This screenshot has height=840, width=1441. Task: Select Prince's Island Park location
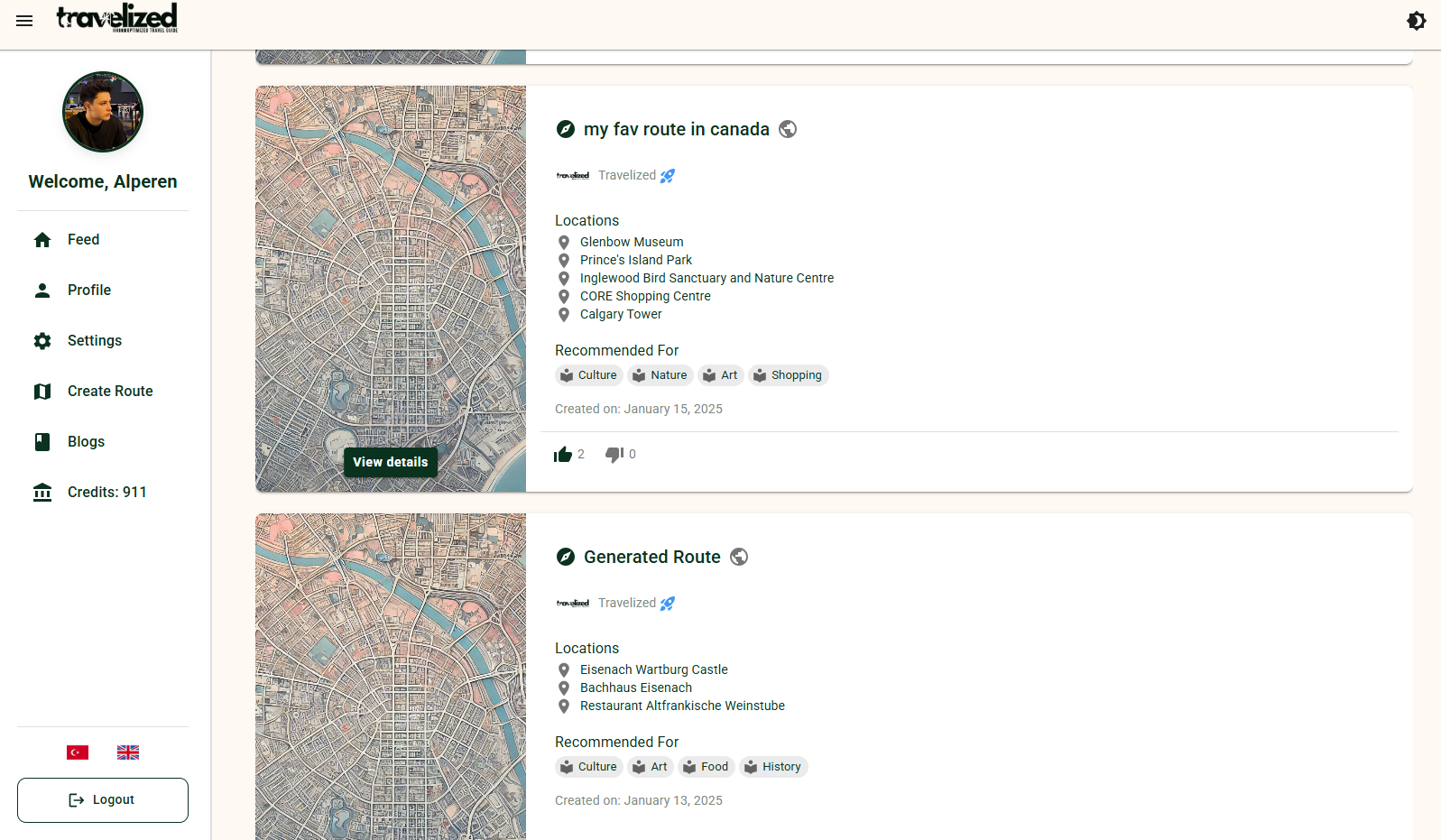(636, 260)
